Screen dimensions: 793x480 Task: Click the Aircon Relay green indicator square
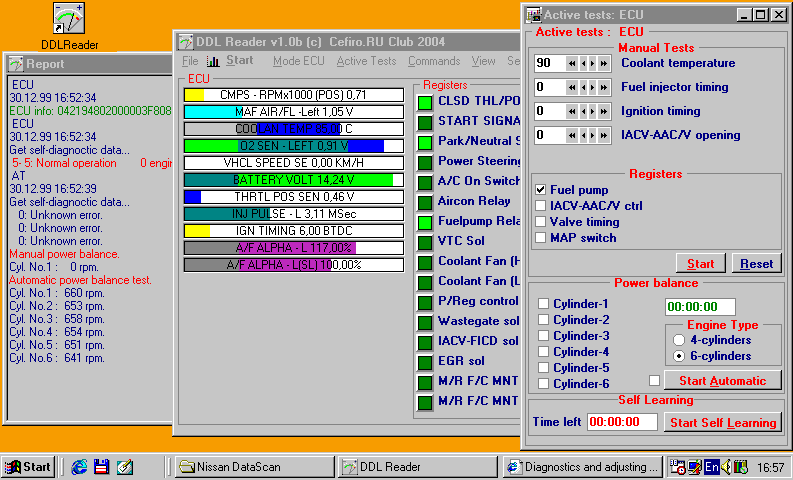click(x=425, y=202)
